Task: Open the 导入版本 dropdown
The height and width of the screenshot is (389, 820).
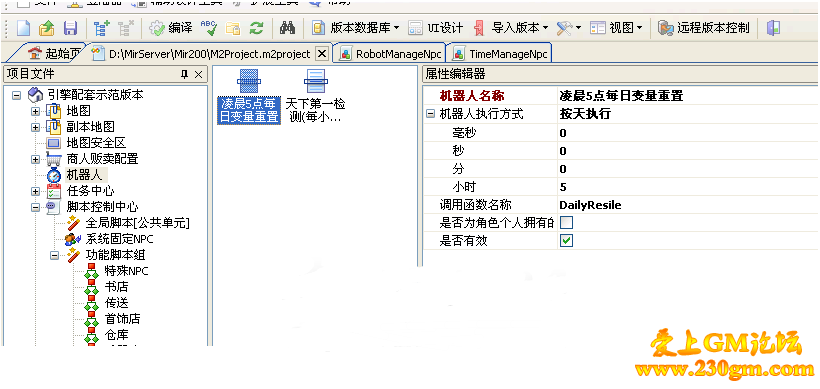Action: click(x=511, y=28)
